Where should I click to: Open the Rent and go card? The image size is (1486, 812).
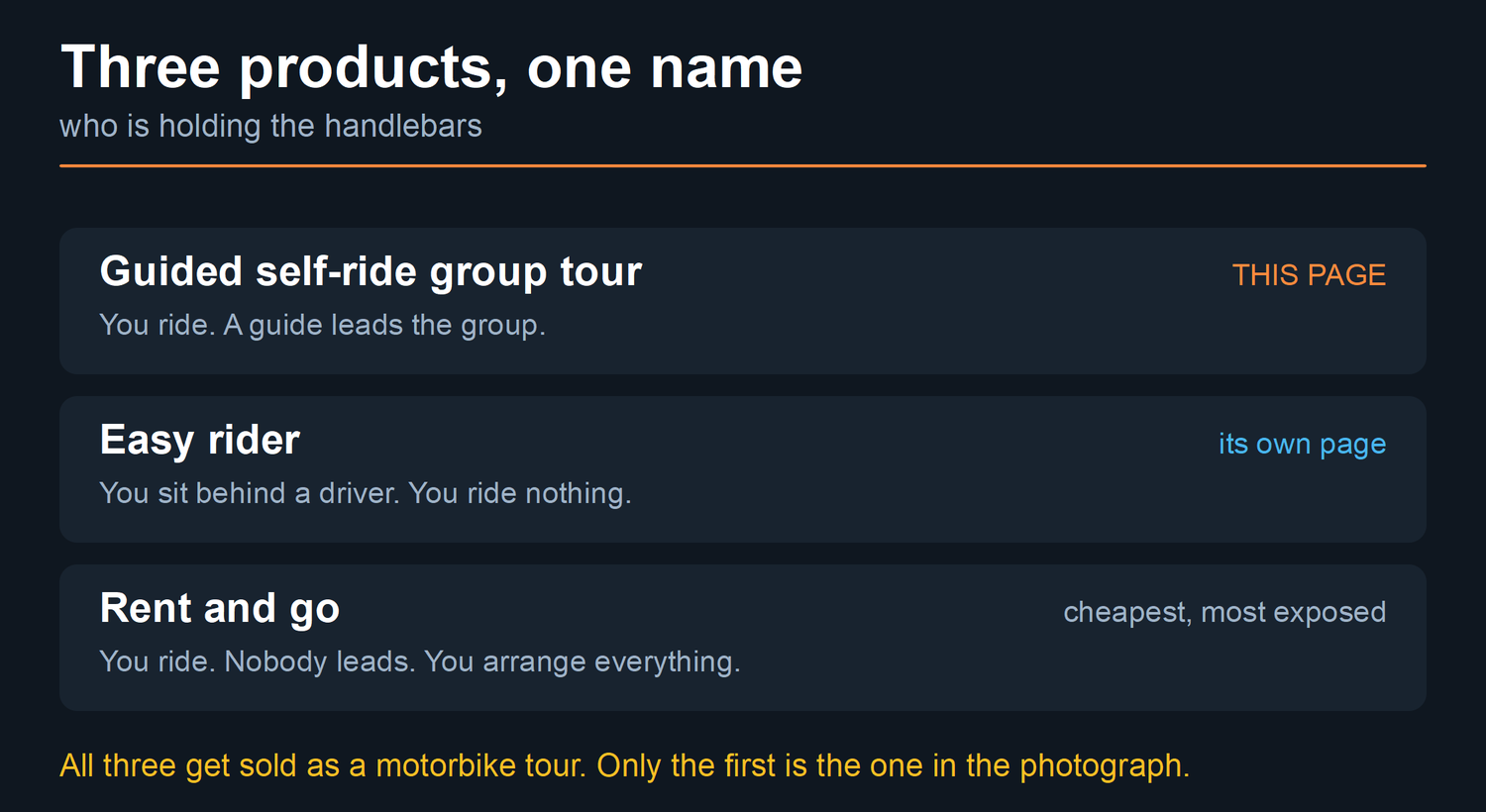point(743,638)
